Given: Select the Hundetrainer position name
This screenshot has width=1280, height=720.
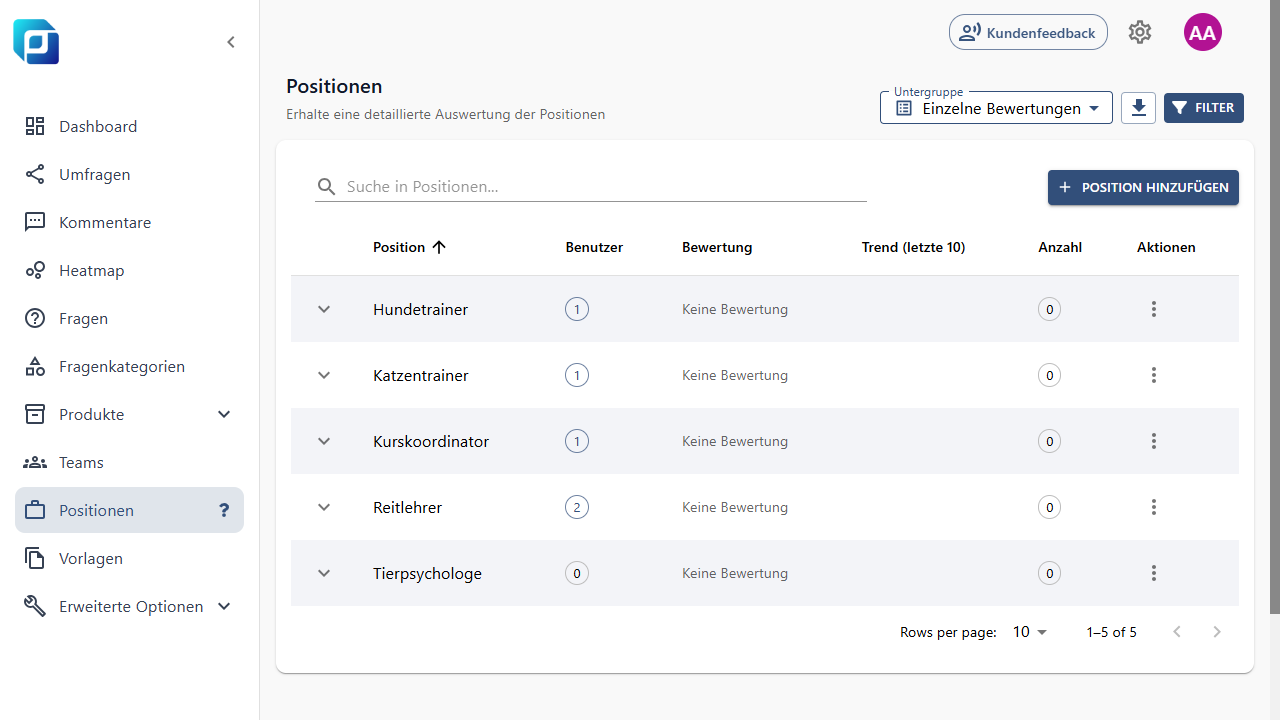Looking at the screenshot, I should click(420, 309).
